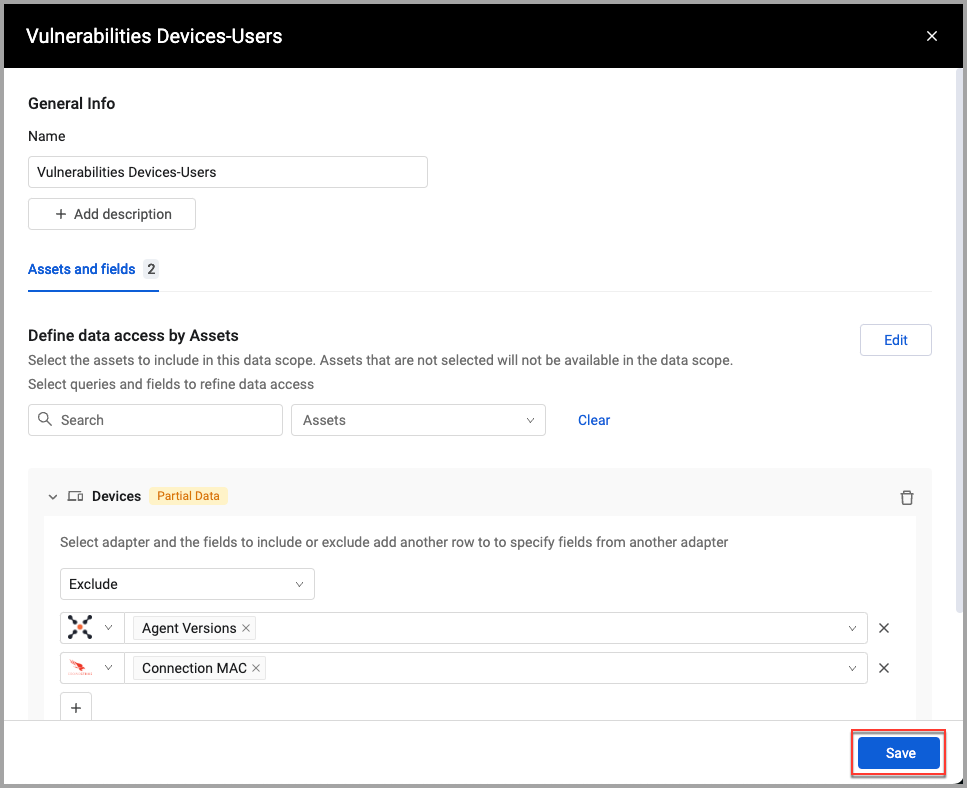This screenshot has width=967, height=788.
Task: Click the Axonius adapter logo icon
Action: tap(80, 627)
